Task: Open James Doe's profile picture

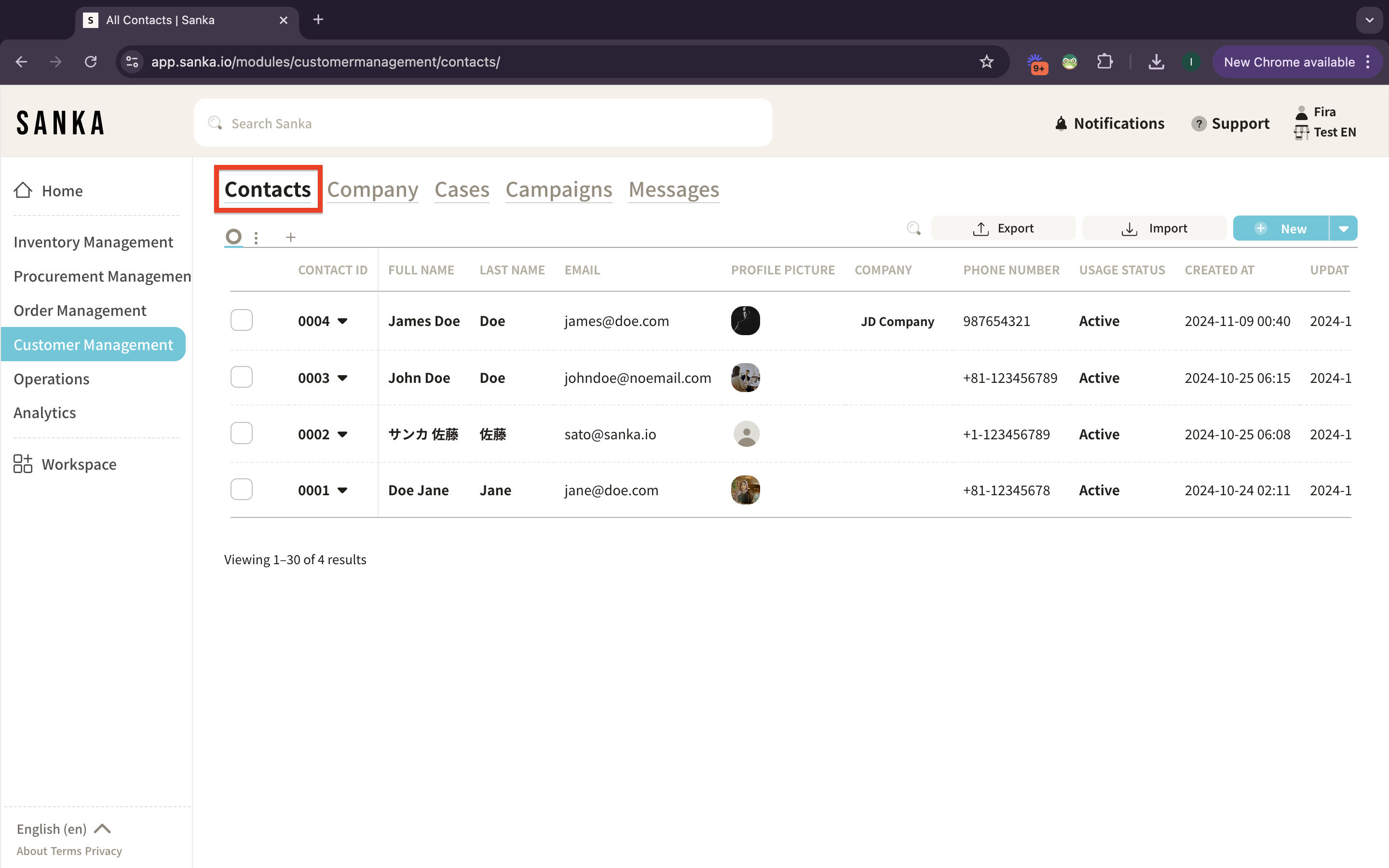Action: click(x=745, y=321)
